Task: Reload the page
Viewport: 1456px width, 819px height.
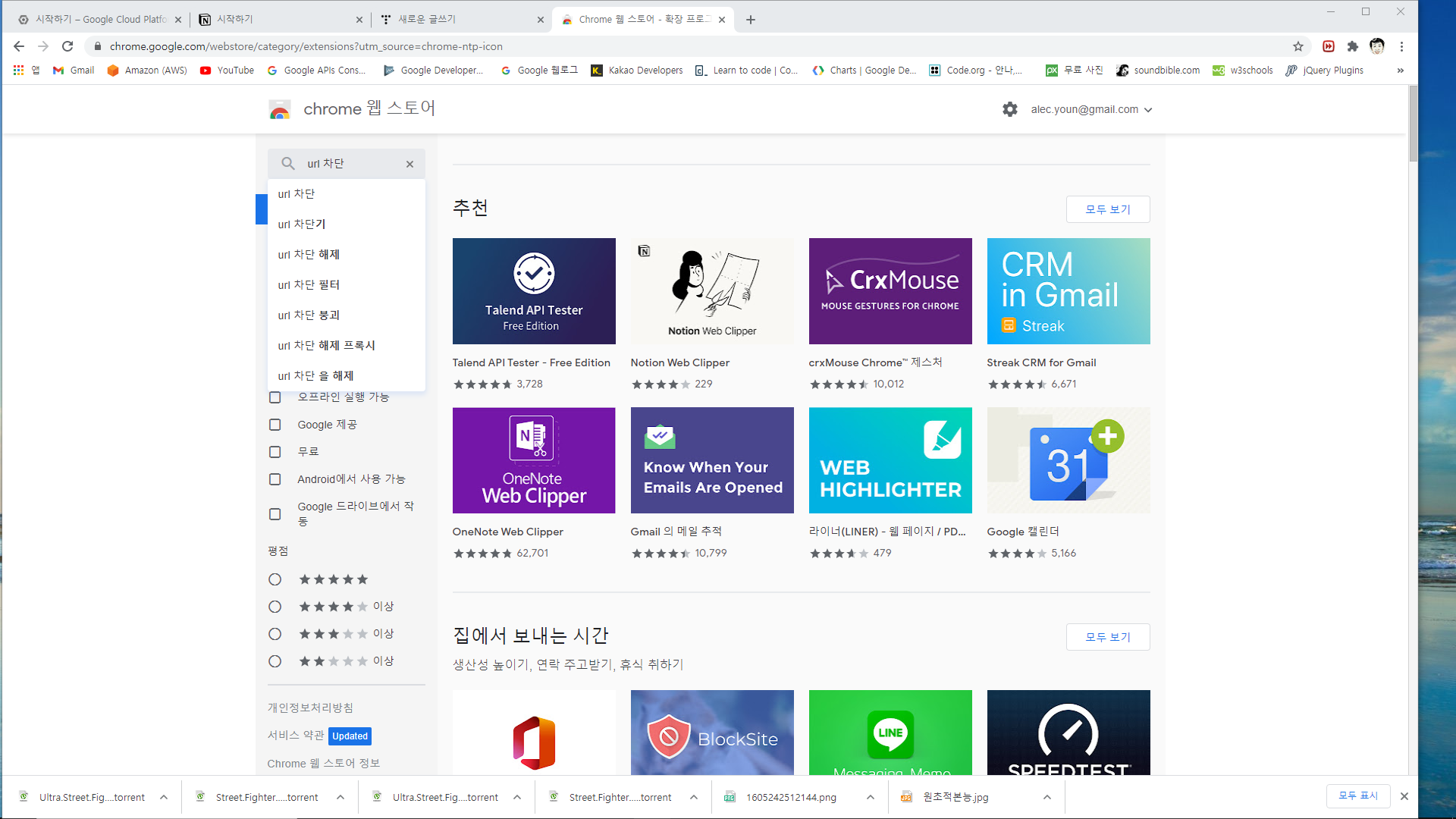Action: 67,46
